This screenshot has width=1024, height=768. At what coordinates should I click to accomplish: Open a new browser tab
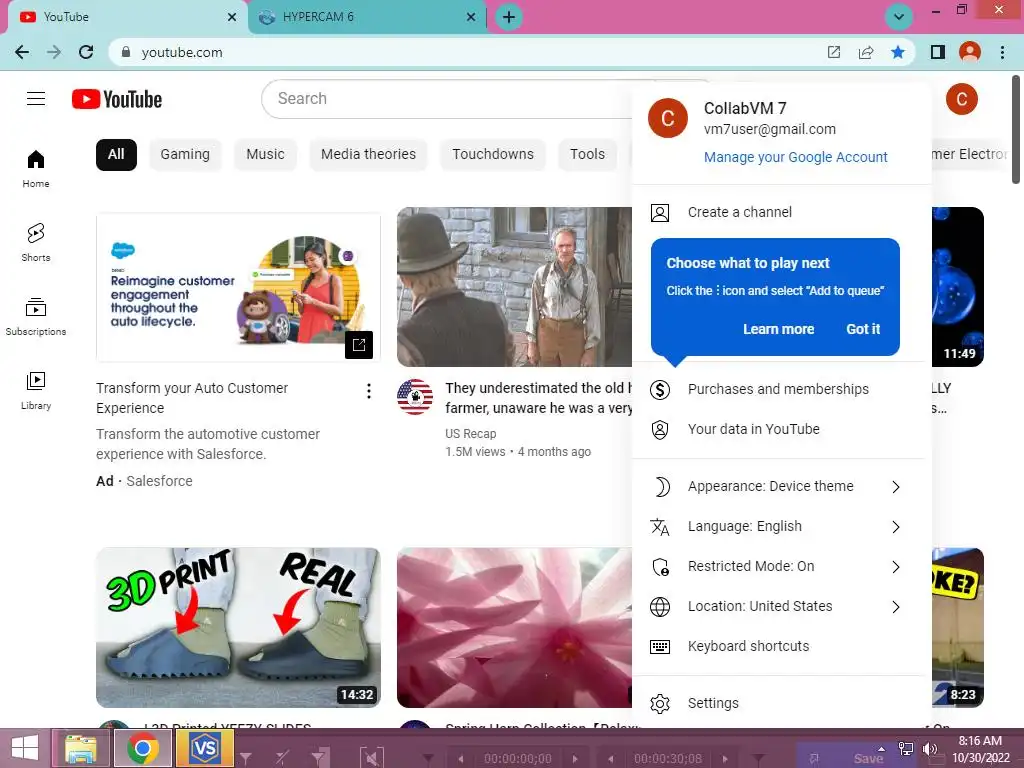[x=509, y=17]
